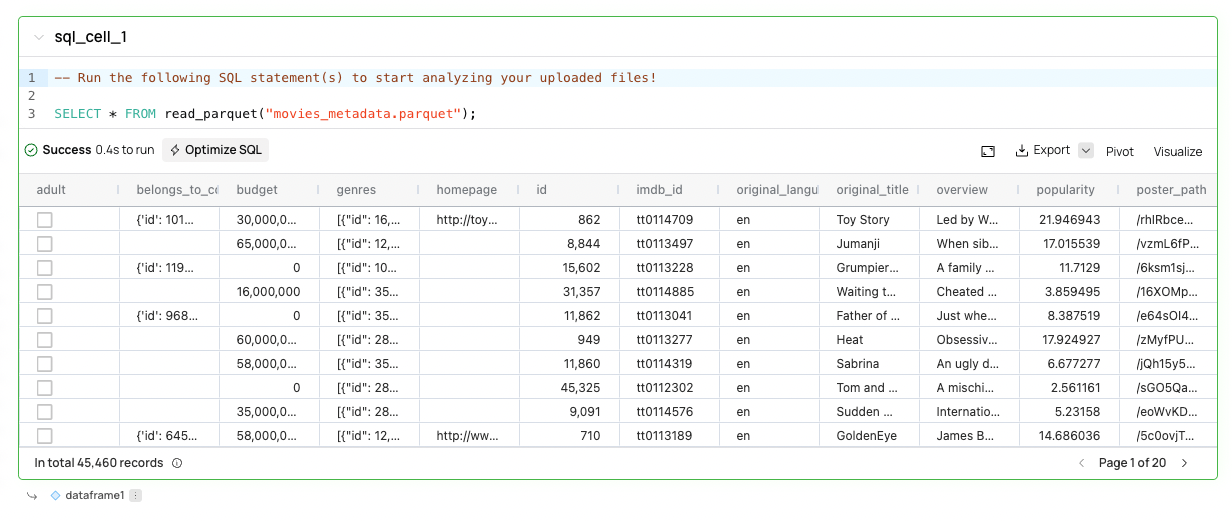Screen dimensions: 1232x521
Task: Click the dataframe1 diamond icon
Action: (55, 495)
